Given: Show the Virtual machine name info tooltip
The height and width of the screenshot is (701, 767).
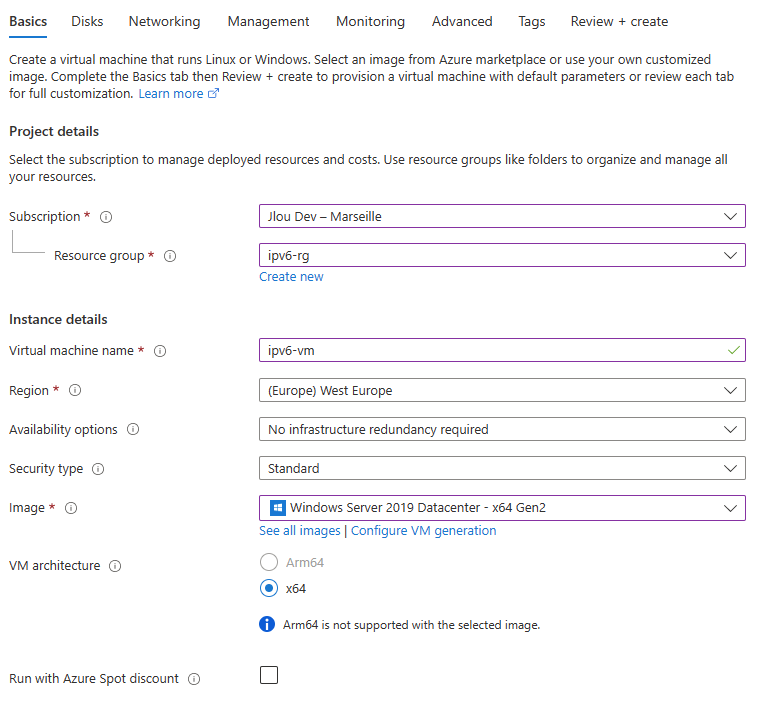Looking at the screenshot, I should tap(160, 351).
